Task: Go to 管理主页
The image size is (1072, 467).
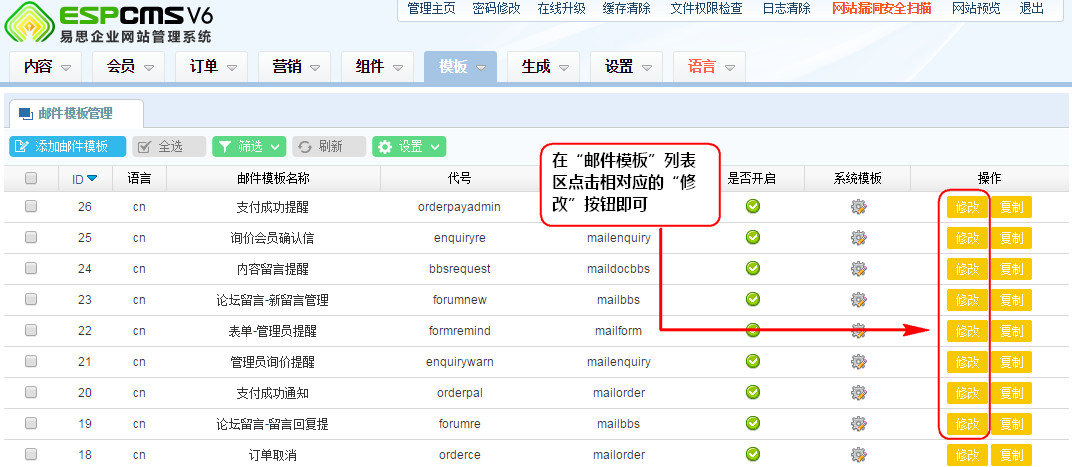Action: [x=431, y=9]
